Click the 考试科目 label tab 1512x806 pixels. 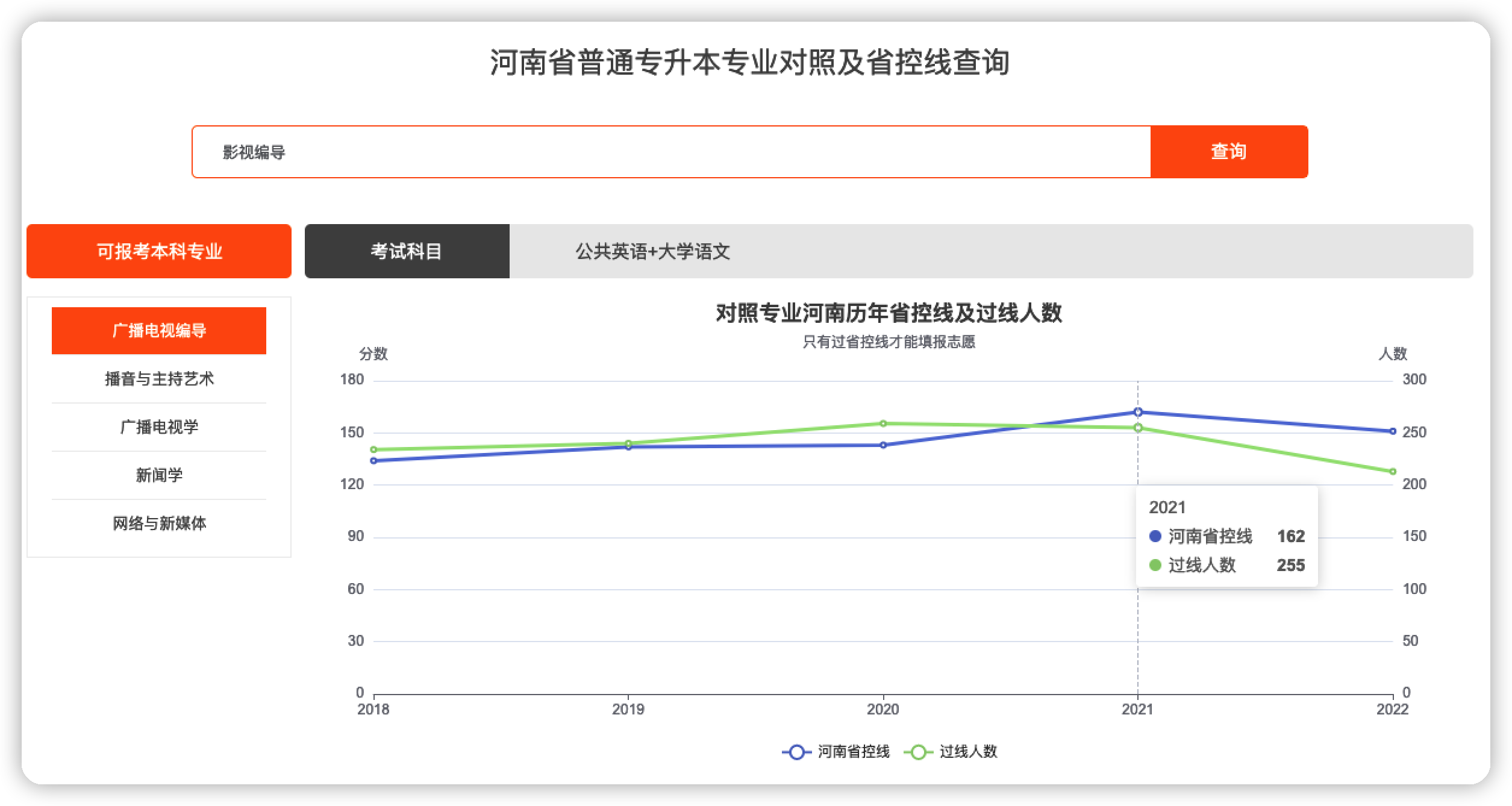tap(407, 251)
